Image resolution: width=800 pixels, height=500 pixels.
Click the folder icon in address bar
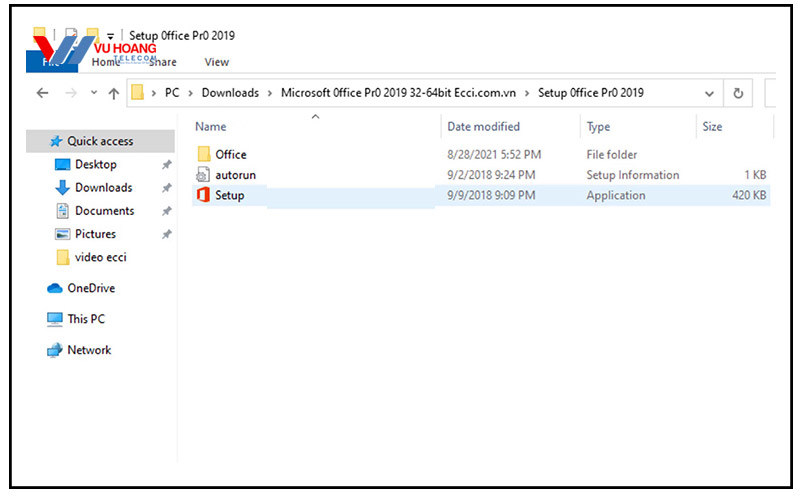(x=137, y=92)
